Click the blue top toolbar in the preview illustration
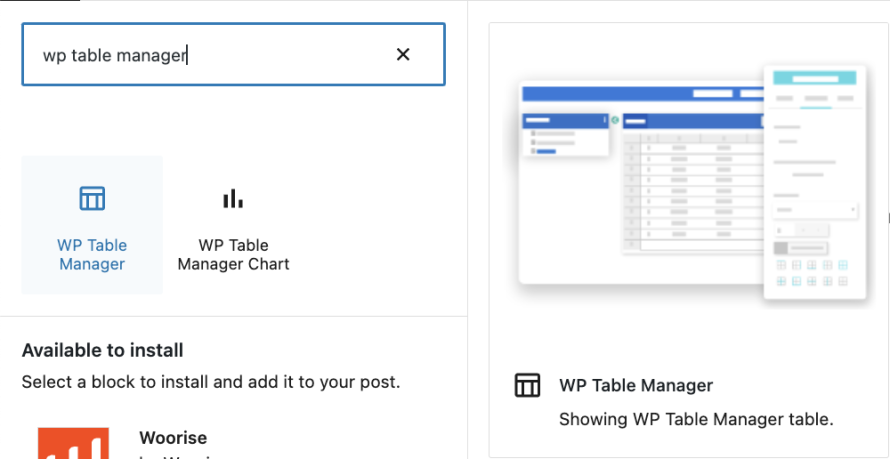 click(x=640, y=93)
